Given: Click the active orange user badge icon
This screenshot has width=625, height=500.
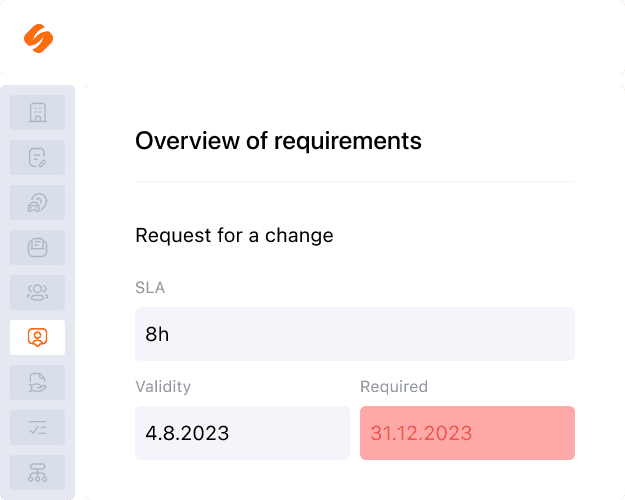Looking at the screenshot, I should [x=37, y=338].
